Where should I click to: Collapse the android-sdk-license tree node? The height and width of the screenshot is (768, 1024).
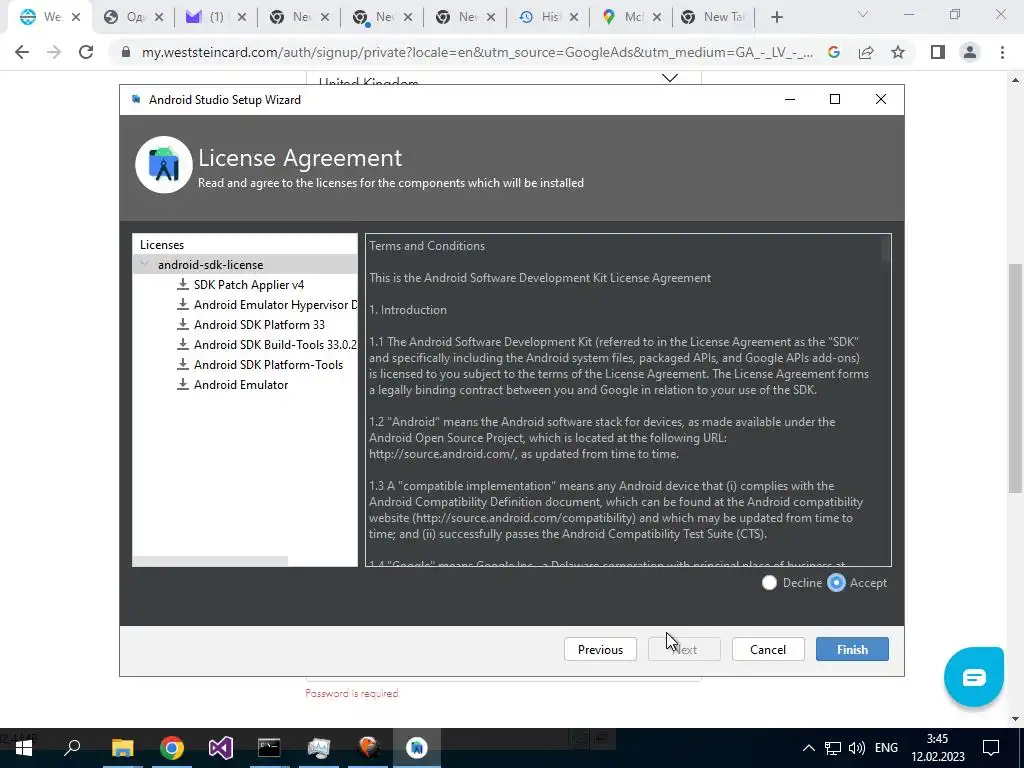(144, 264)
